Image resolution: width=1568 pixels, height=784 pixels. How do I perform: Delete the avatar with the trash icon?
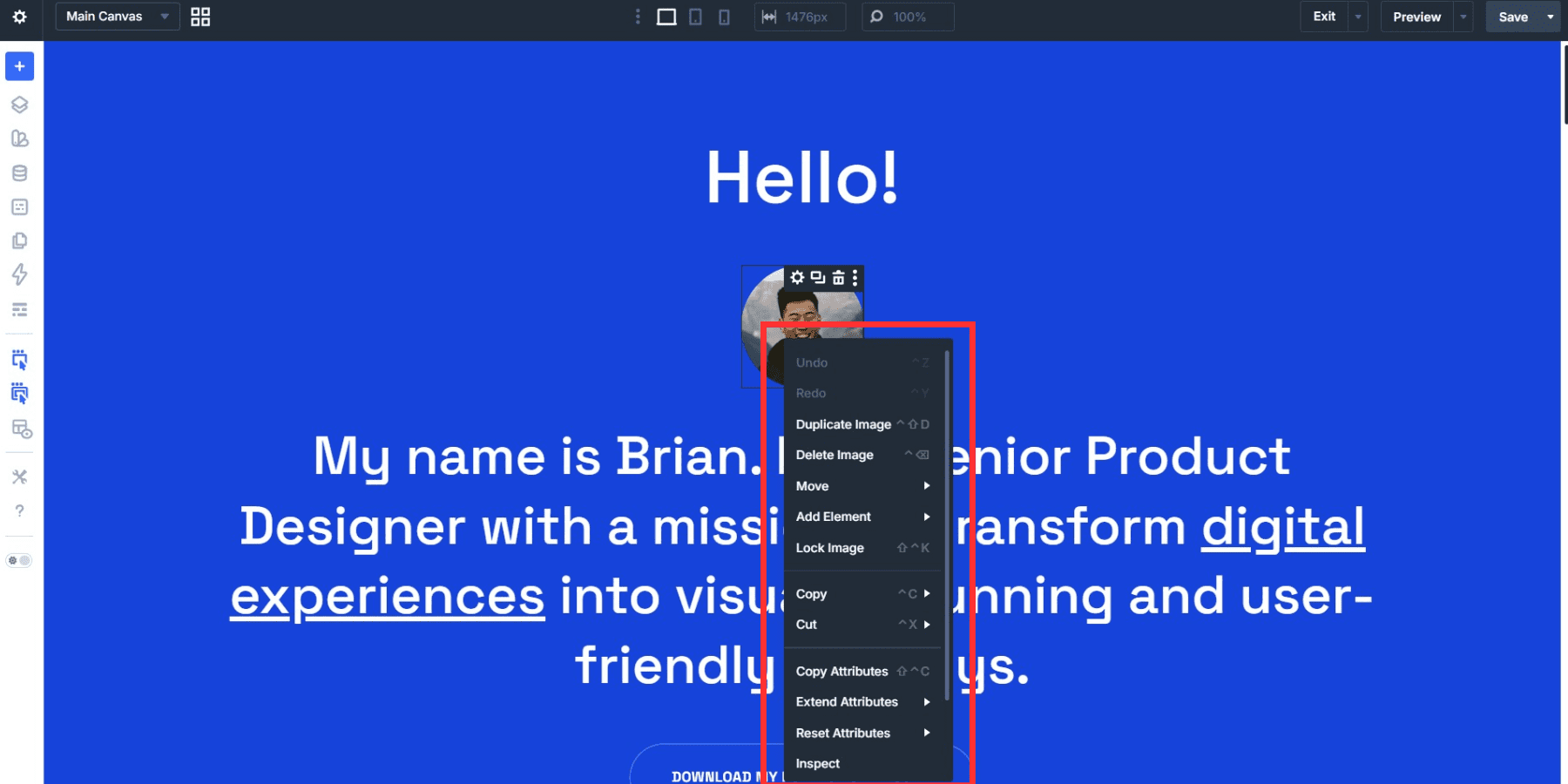[x=836, y=278]
